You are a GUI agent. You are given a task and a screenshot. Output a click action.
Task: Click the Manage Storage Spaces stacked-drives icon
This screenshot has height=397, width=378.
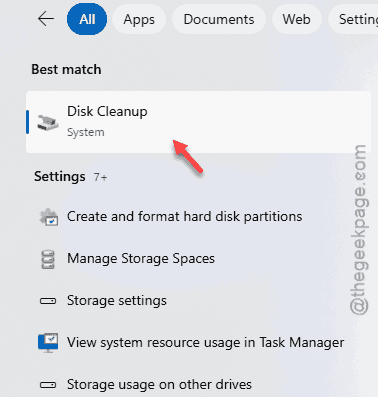48,259
